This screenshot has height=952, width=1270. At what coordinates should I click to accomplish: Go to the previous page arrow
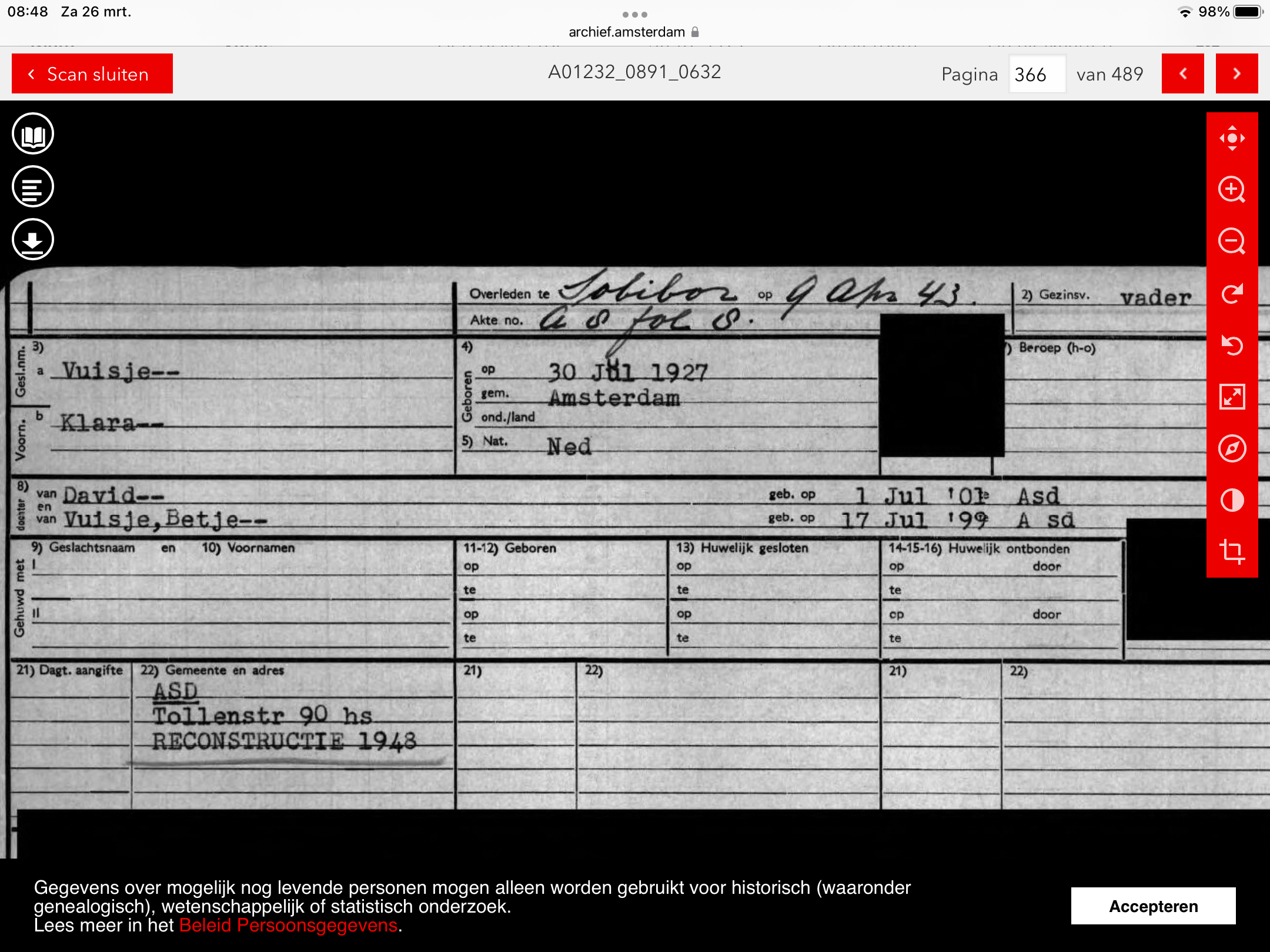[1182, 73]
